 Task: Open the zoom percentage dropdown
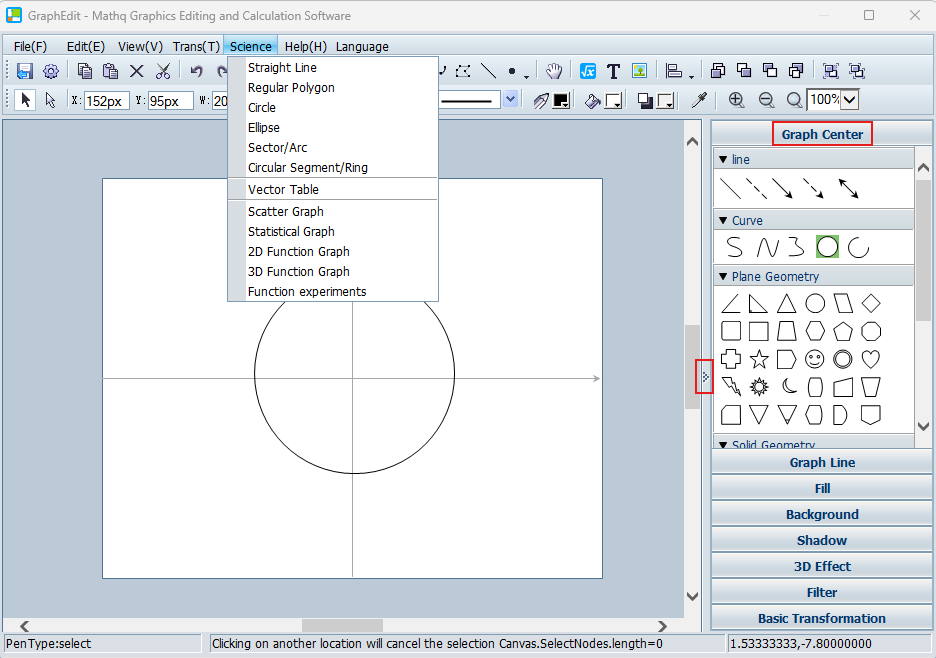pyautogui.click(x=850, y=100)
